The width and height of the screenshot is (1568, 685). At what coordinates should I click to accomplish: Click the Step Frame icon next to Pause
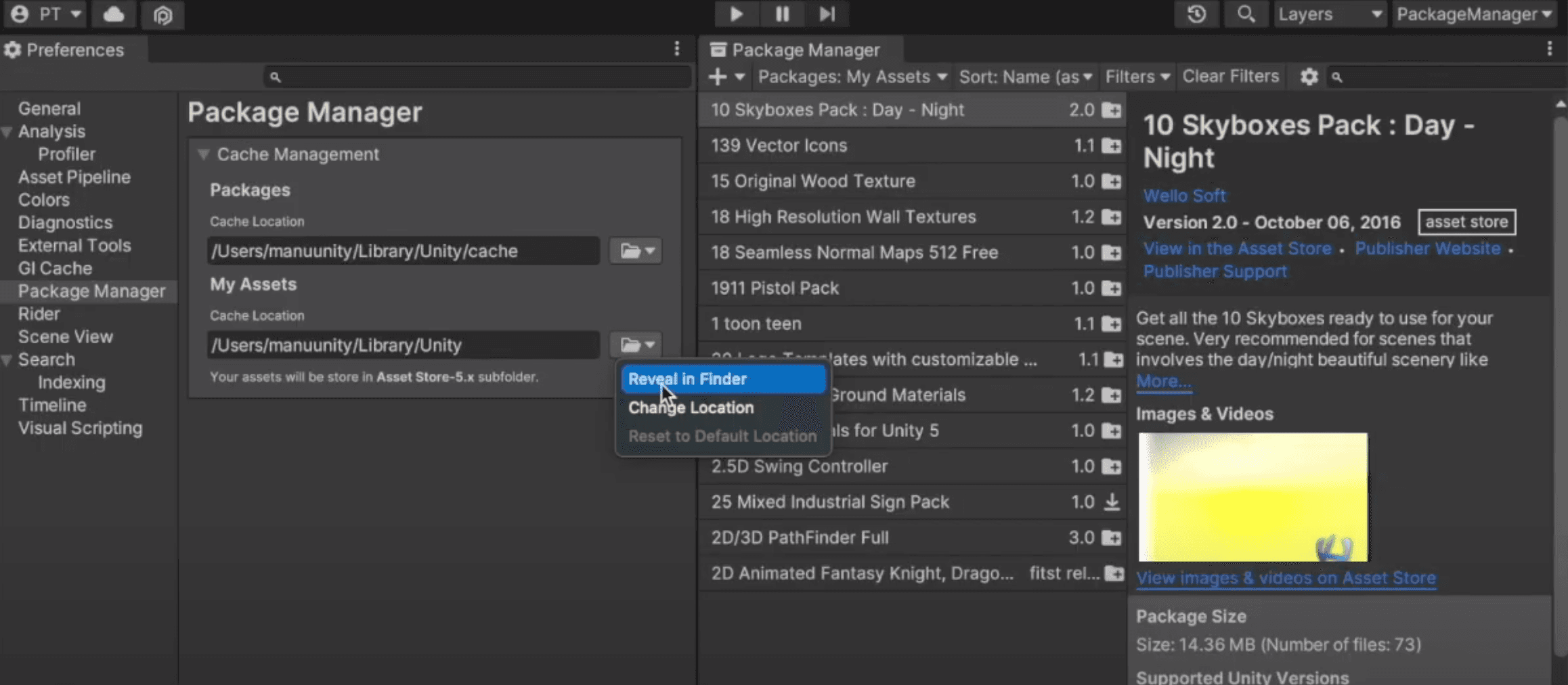[x=827, y=14]
